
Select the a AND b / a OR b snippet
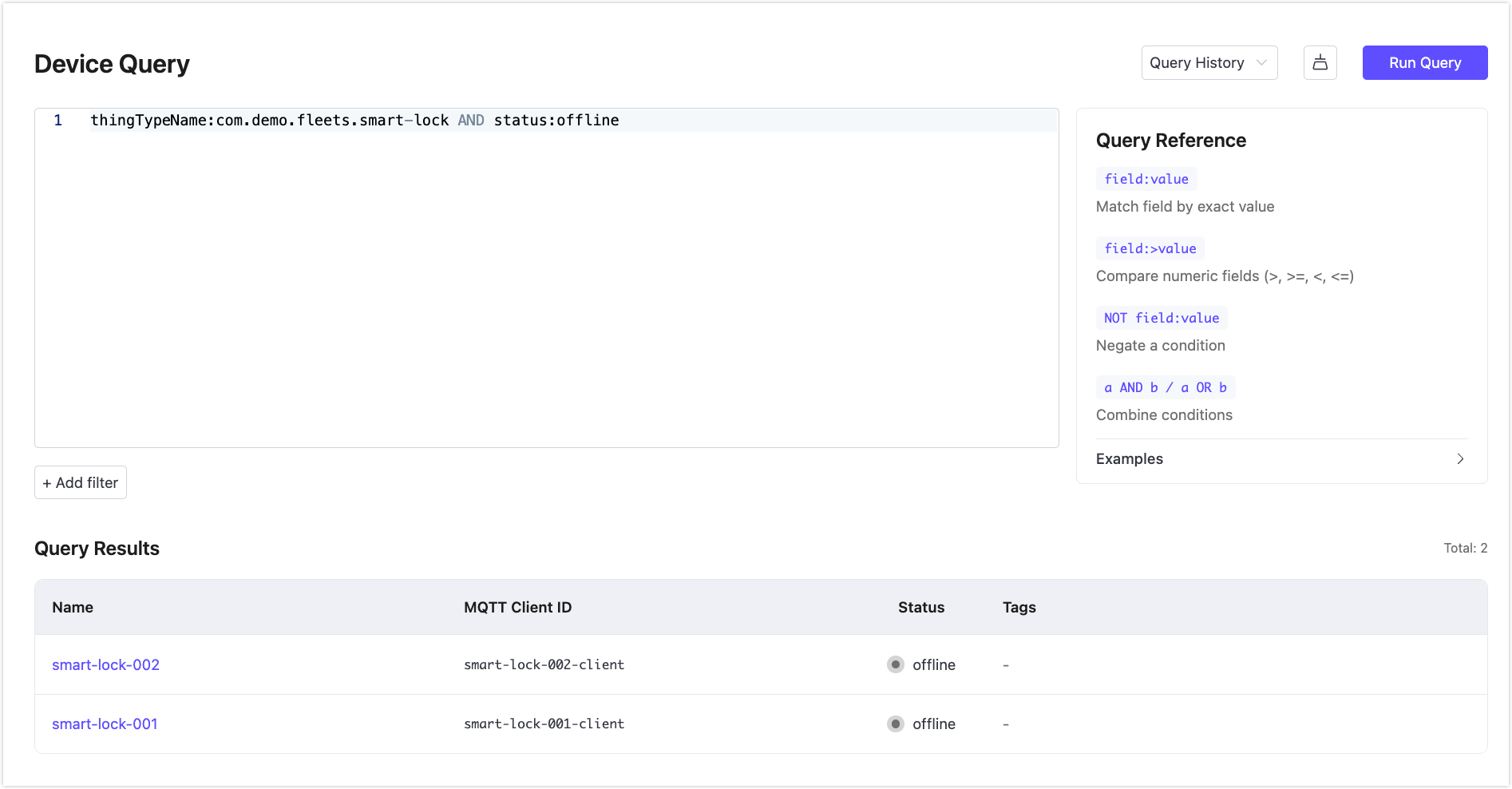[x=1166, y=387]
